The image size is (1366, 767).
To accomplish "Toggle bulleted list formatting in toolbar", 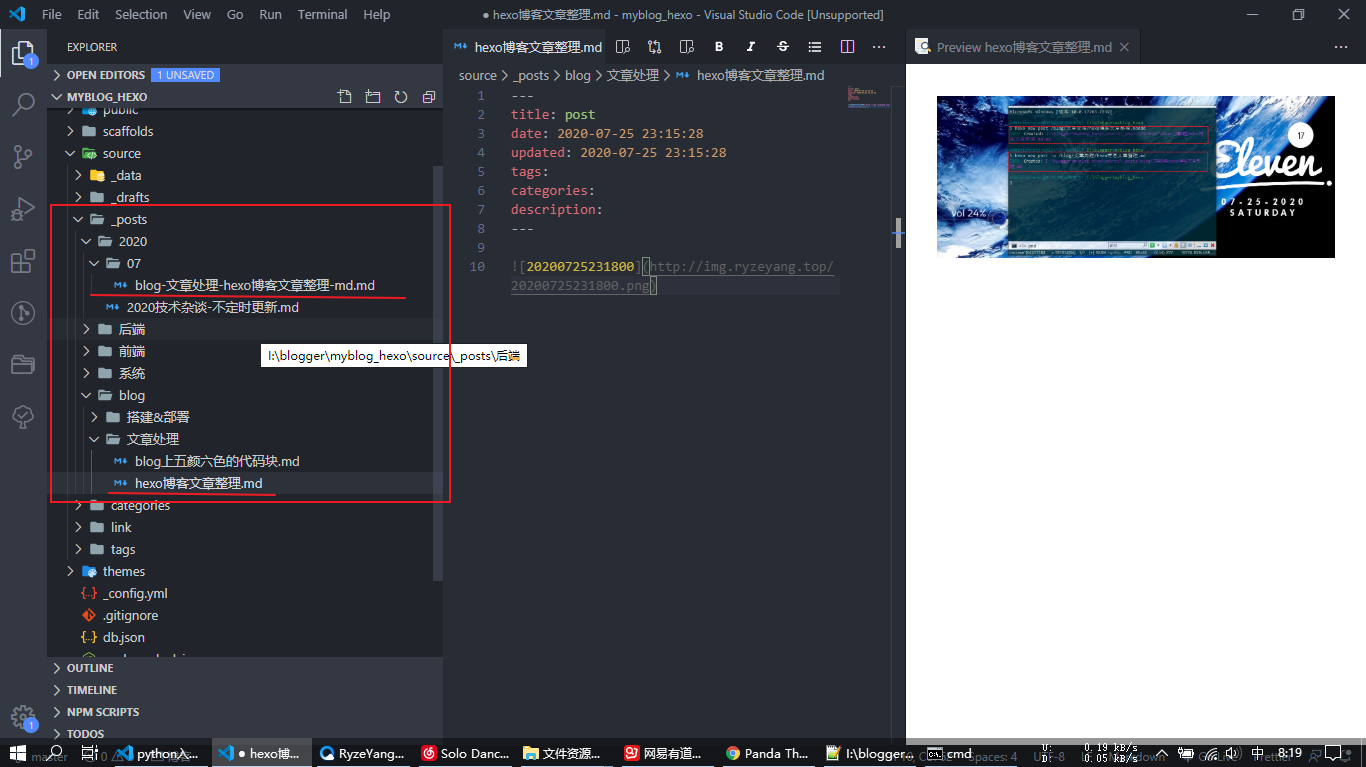I will point(814,46).
